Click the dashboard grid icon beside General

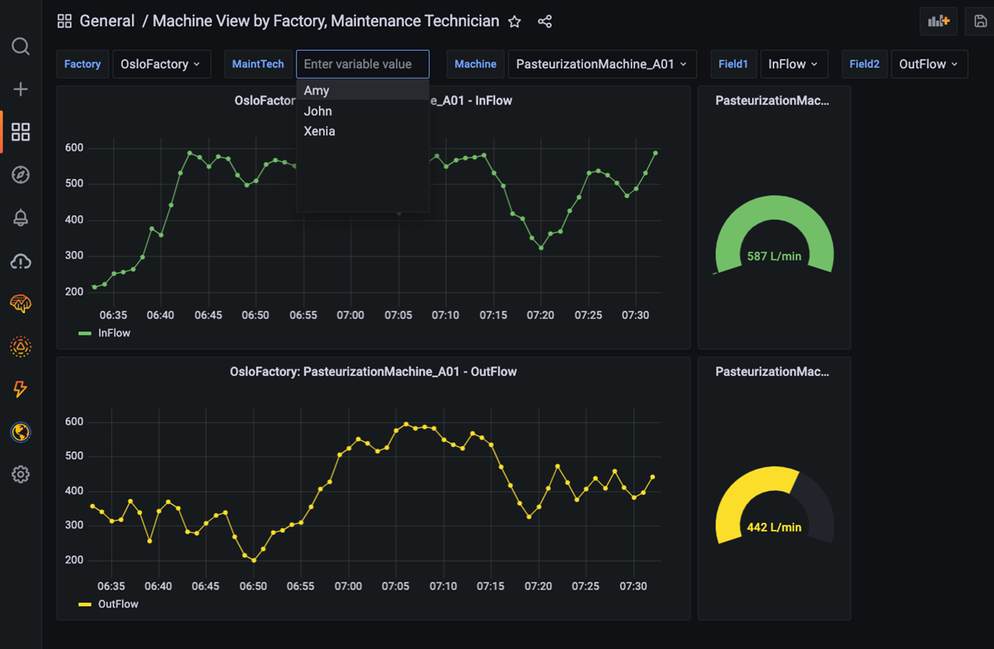(64, 22)
